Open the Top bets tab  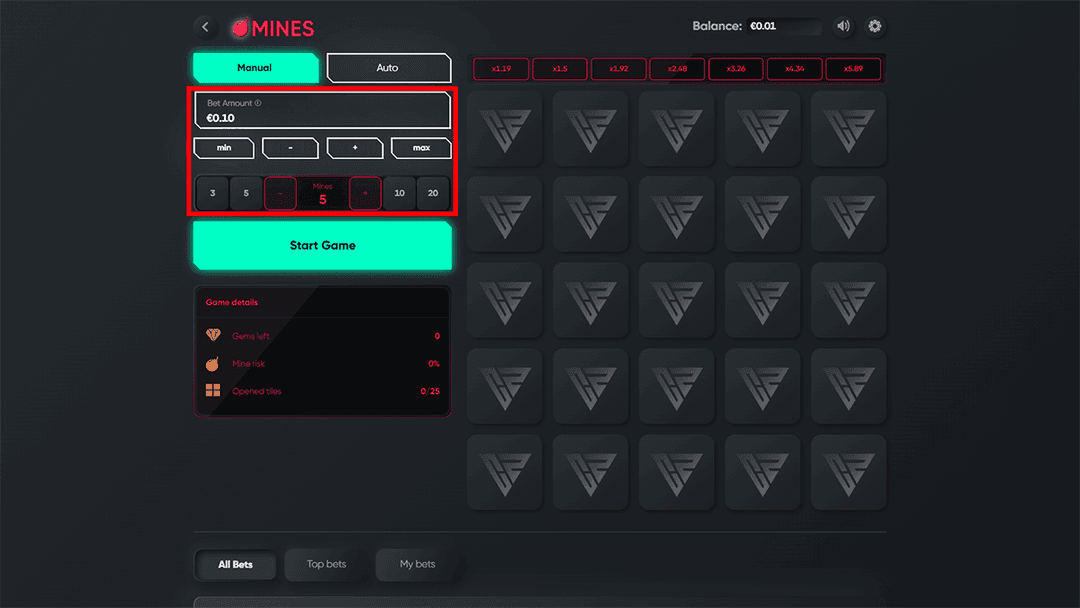click(x=324, y=565)
